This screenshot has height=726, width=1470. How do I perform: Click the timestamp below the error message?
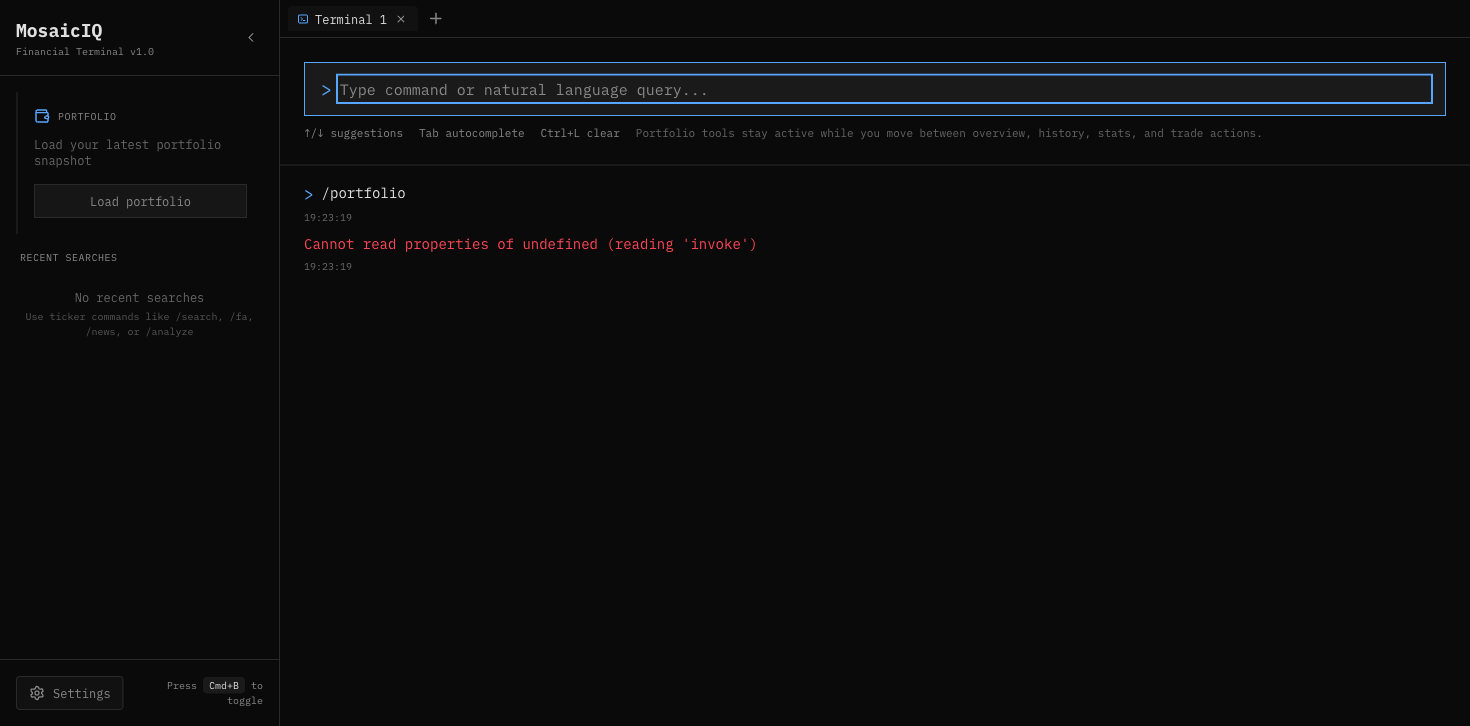[328, 267]
